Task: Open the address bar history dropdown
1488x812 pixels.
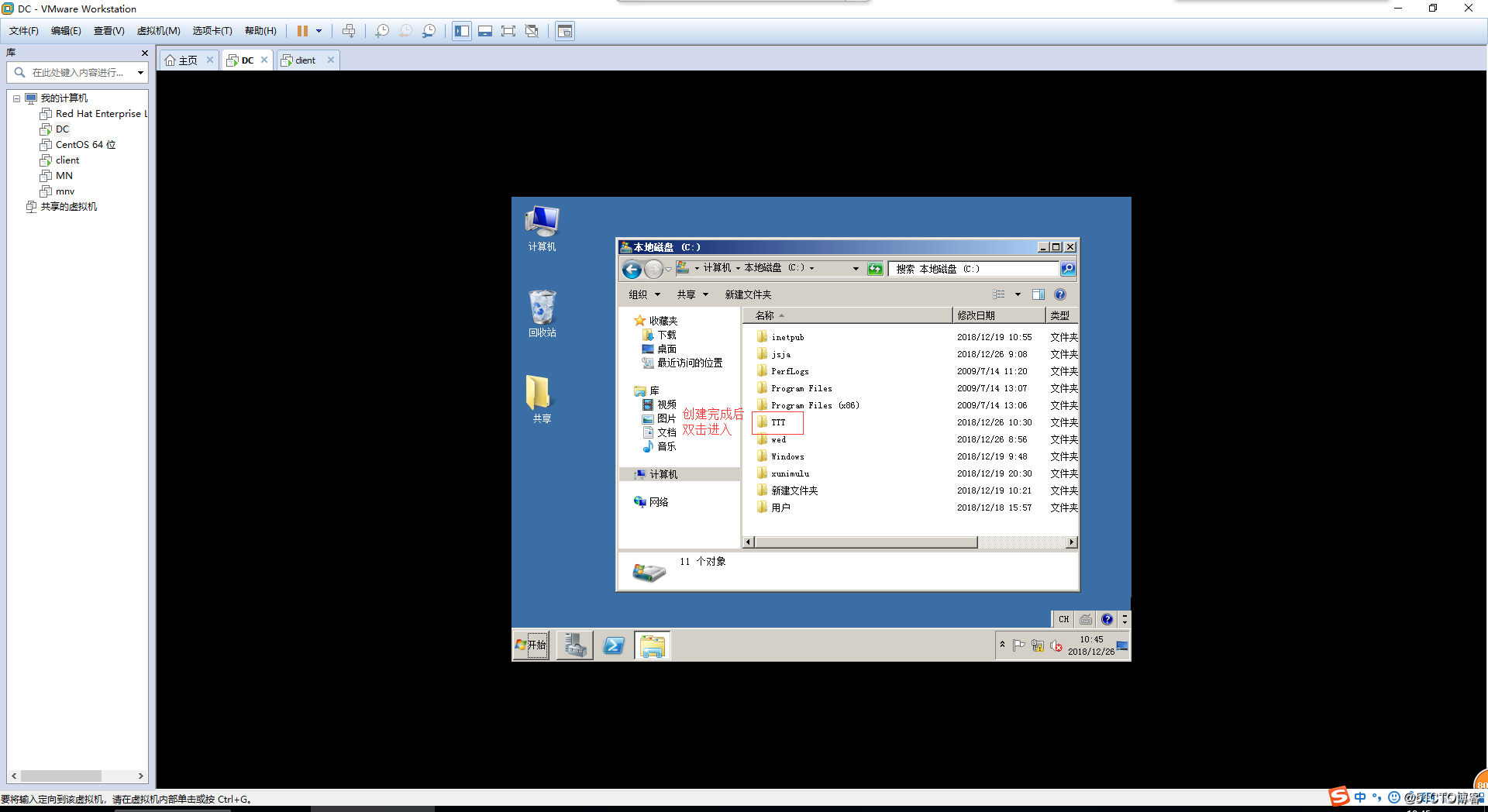Action: [856, 269]
